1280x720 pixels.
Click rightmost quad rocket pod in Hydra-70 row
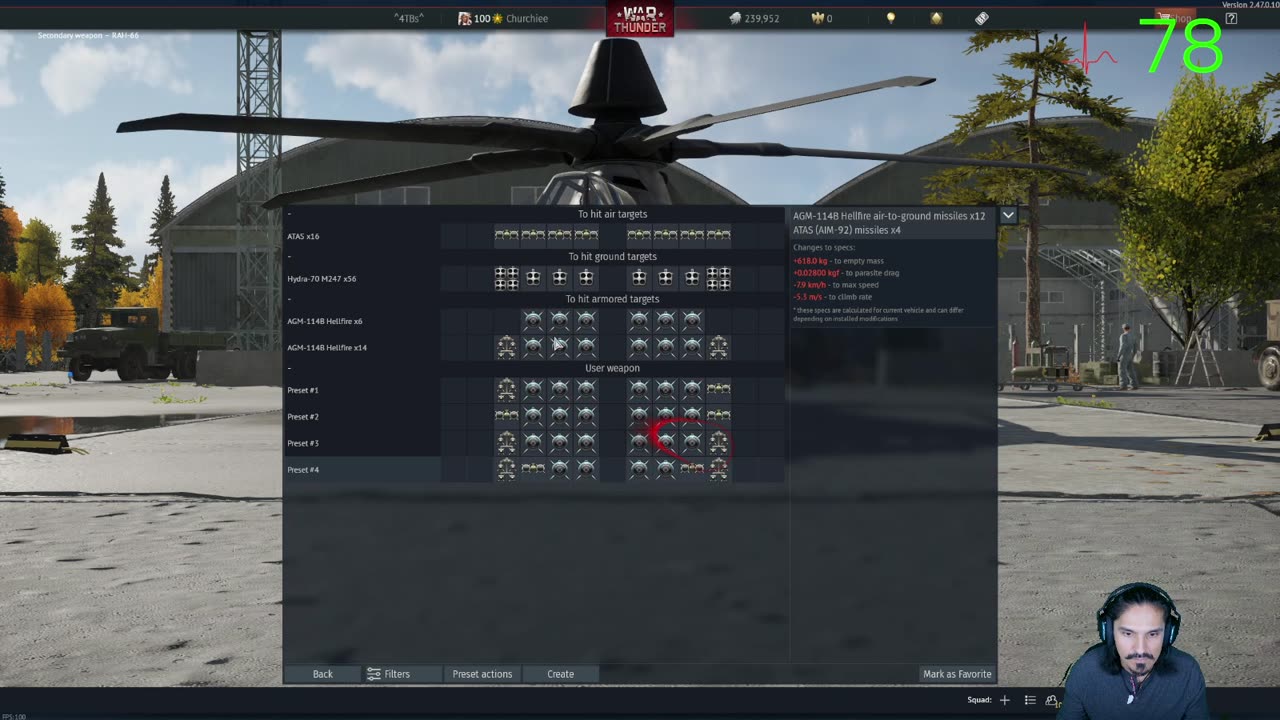pyautogui.click(x=718, y=279)
